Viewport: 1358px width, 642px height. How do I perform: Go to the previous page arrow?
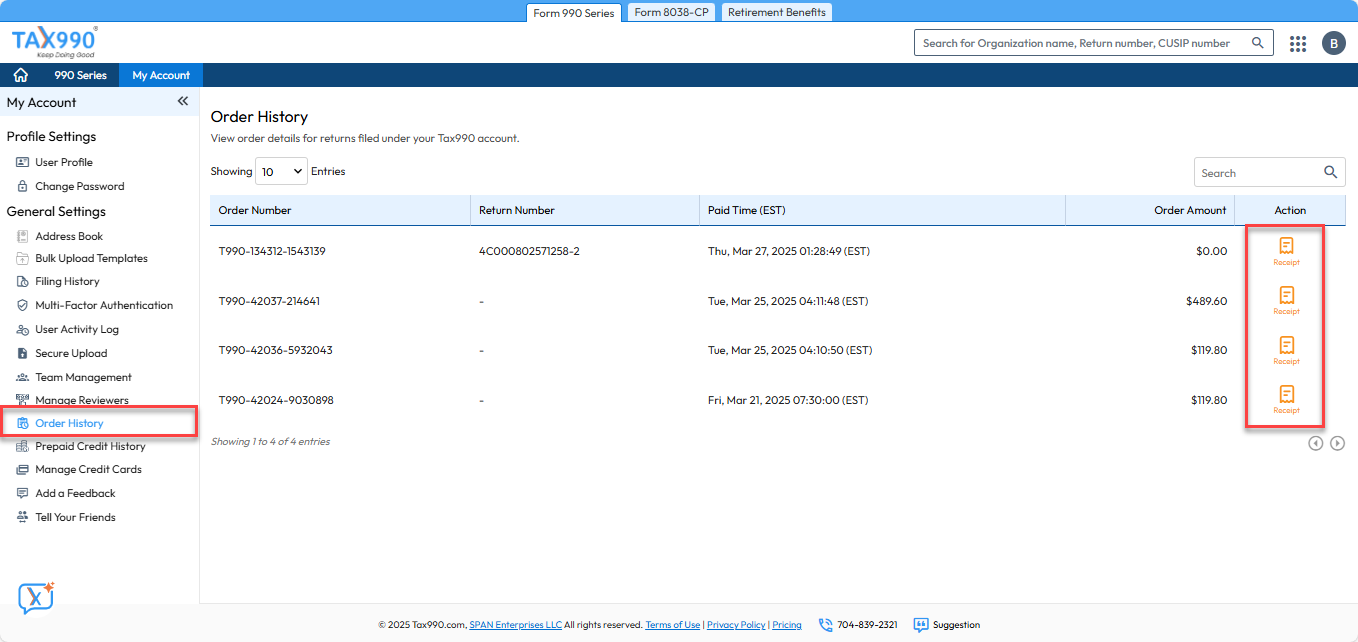pos(1316,443)
